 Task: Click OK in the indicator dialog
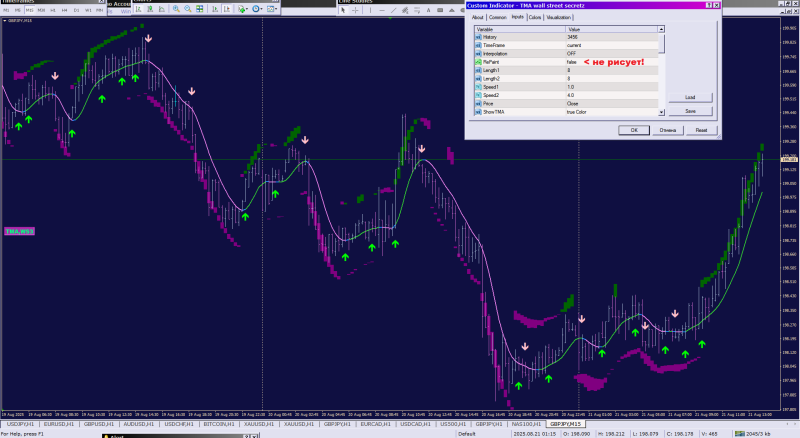click(634, 130)
